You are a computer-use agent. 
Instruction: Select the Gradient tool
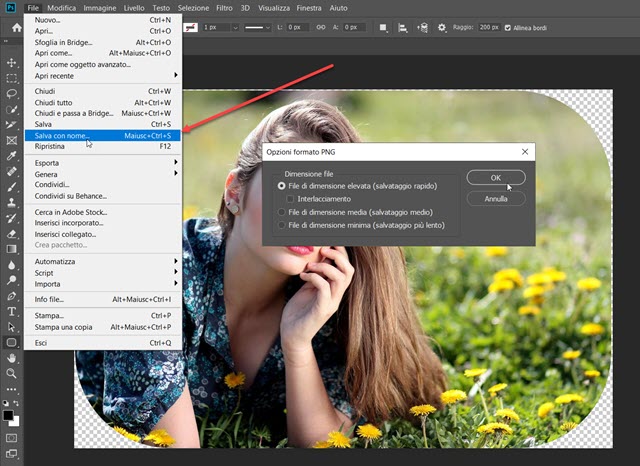(11, 249)
